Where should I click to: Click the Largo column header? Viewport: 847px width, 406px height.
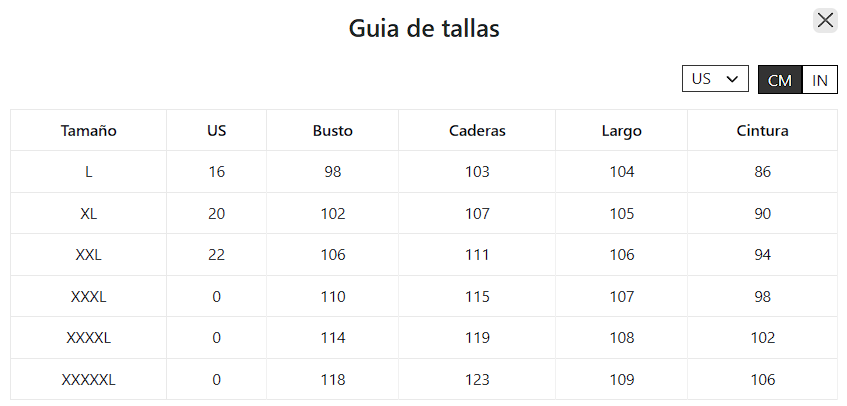click(x=622, y=130)
